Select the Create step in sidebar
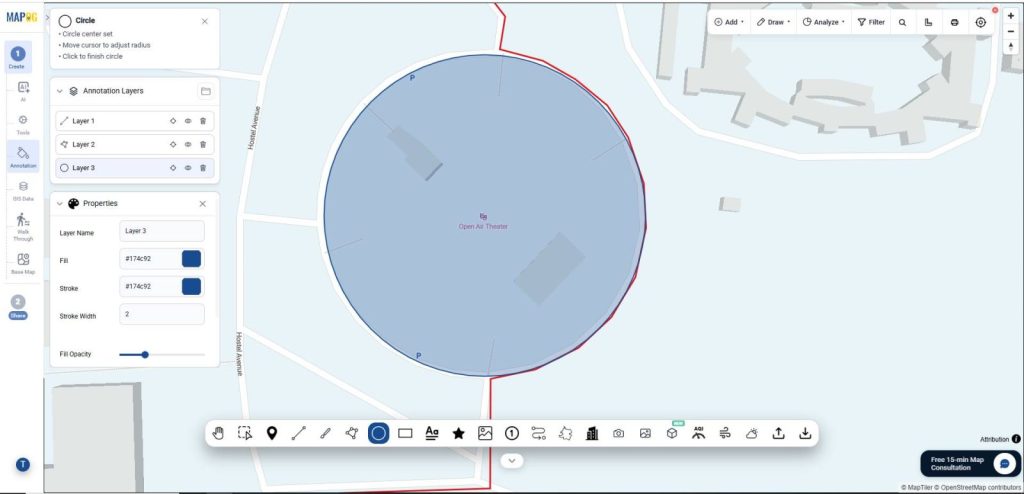The height and width of the screenshot is (494, 1024). 18,57
